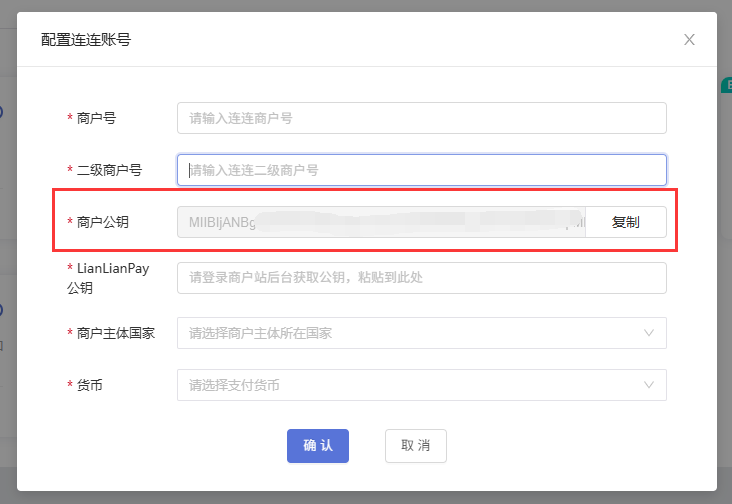Click the green badge behind dialog's right edge

click(x=725, y=87)
